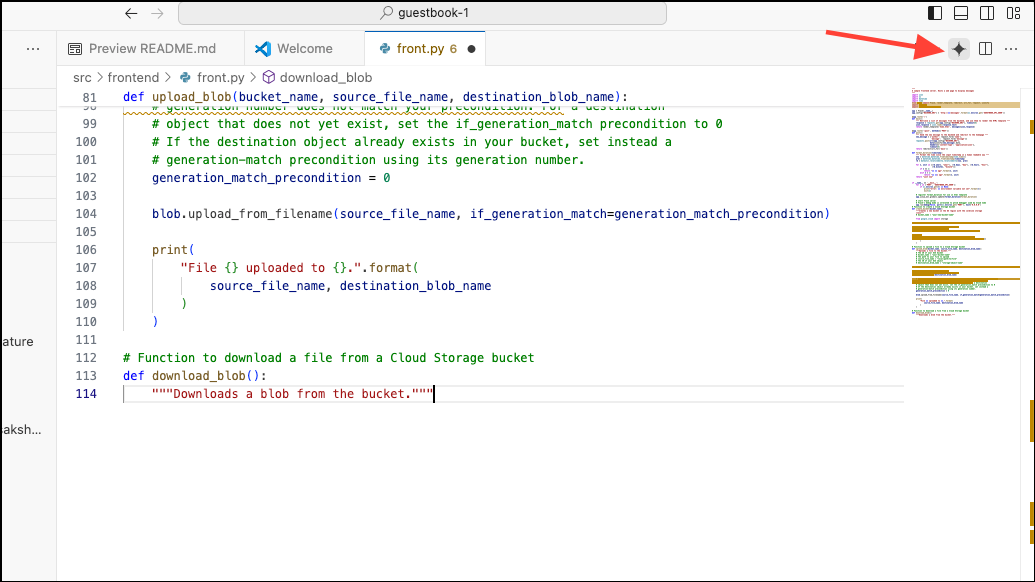Toggle the bottom panel visibility
The image size is (1035, 582).
(x=959, y=11)
